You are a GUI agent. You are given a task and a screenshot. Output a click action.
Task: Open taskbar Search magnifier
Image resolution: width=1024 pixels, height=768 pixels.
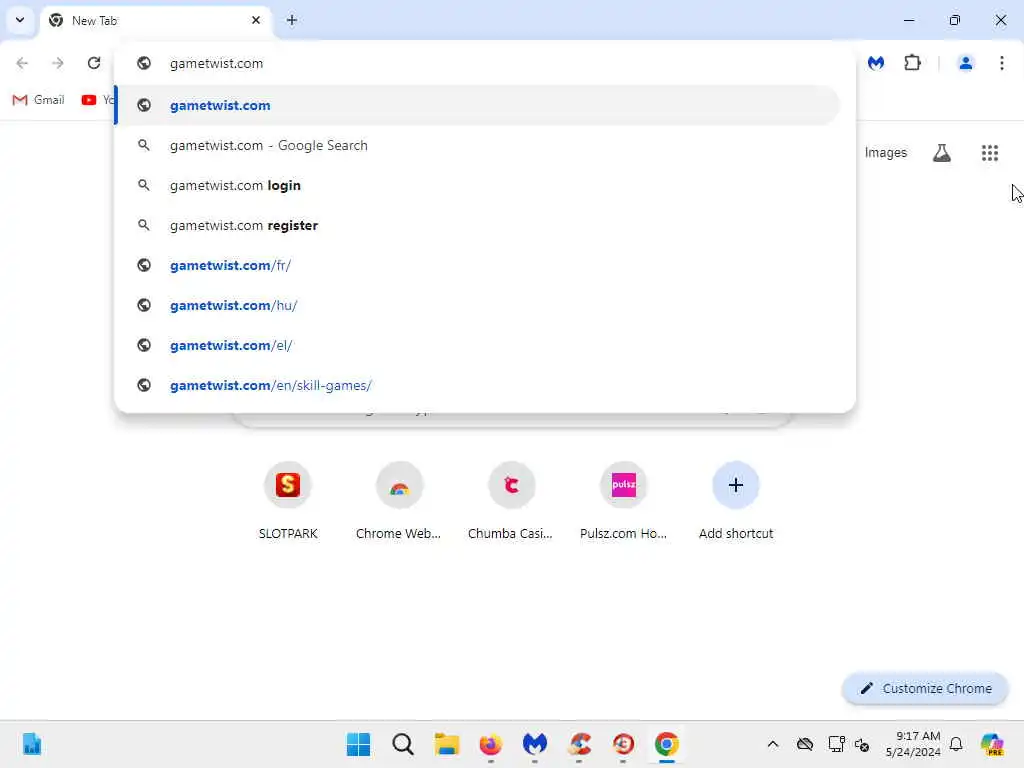(402, 744)
